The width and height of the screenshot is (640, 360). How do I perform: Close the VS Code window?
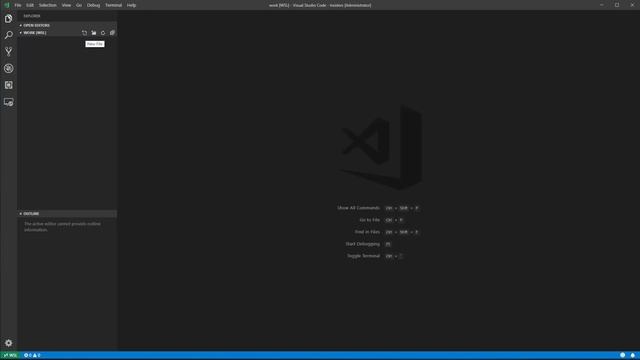tap(632, 5)
